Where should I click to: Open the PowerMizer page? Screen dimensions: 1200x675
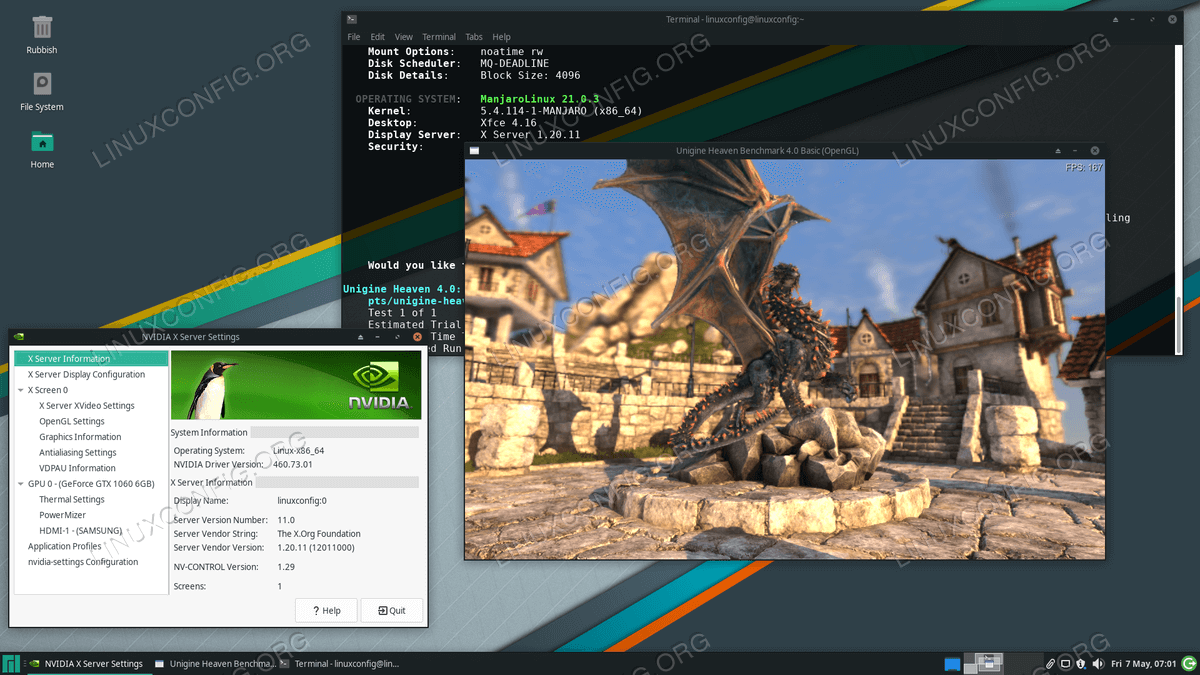point(63,515)
